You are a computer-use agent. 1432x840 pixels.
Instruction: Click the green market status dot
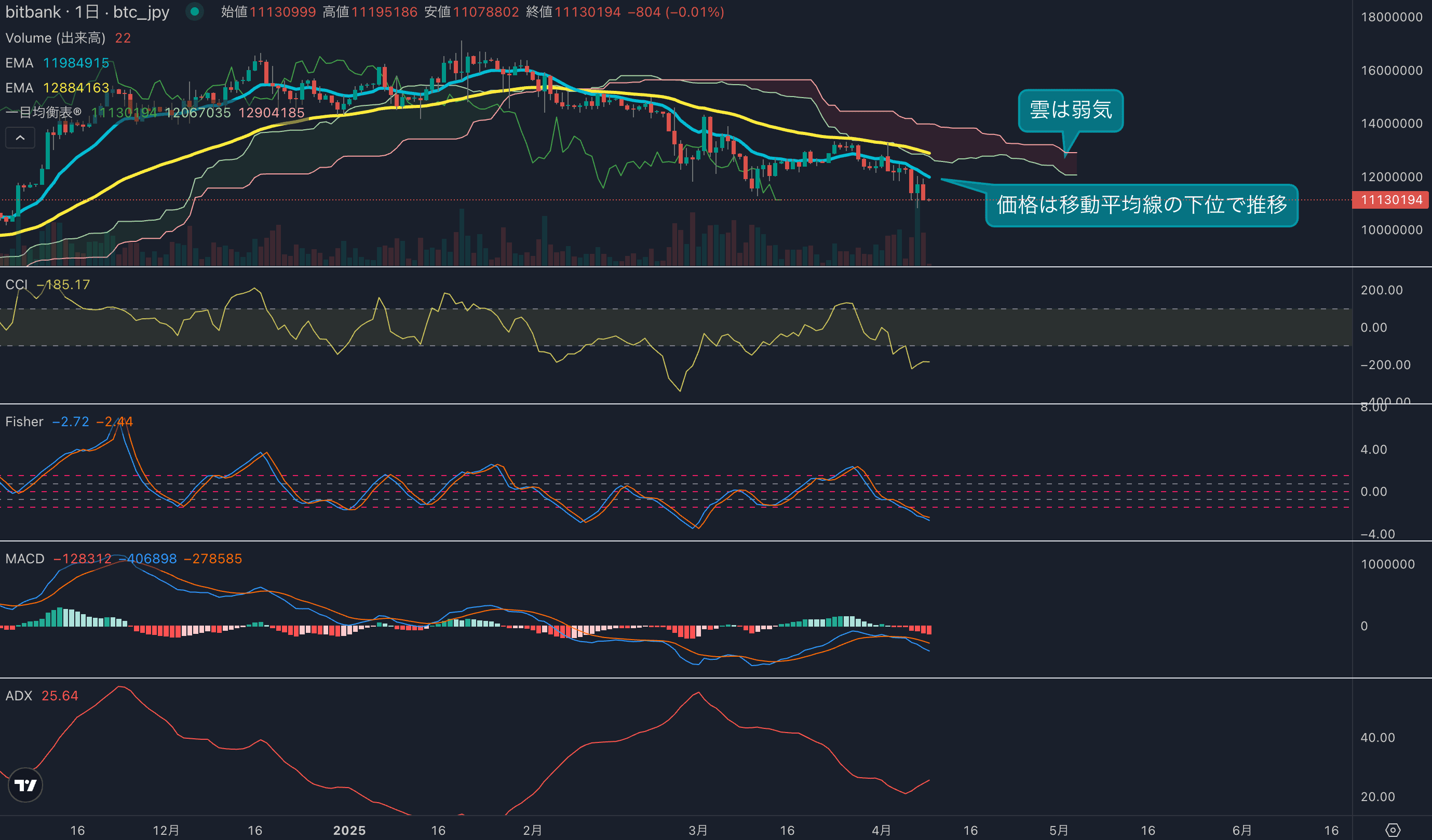coord(194,11)
